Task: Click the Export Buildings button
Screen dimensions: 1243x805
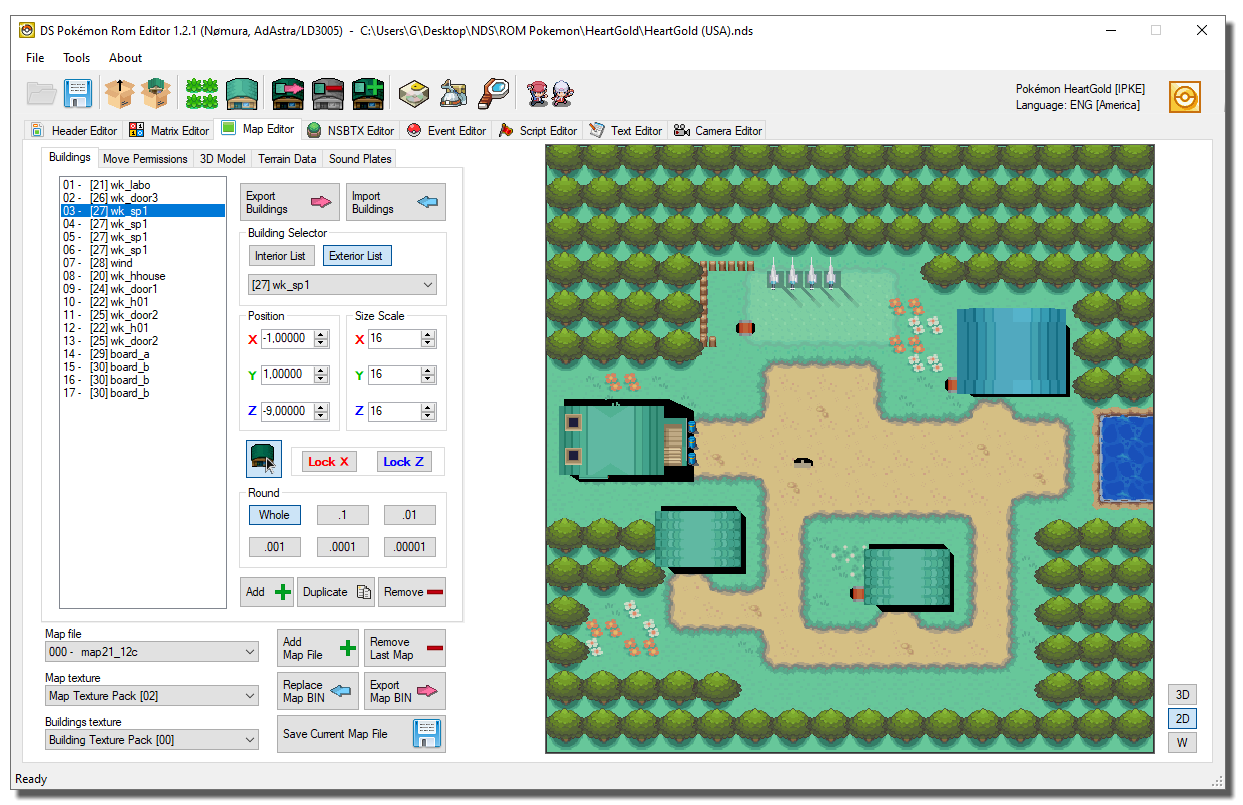Action: (x=290, y=202)
